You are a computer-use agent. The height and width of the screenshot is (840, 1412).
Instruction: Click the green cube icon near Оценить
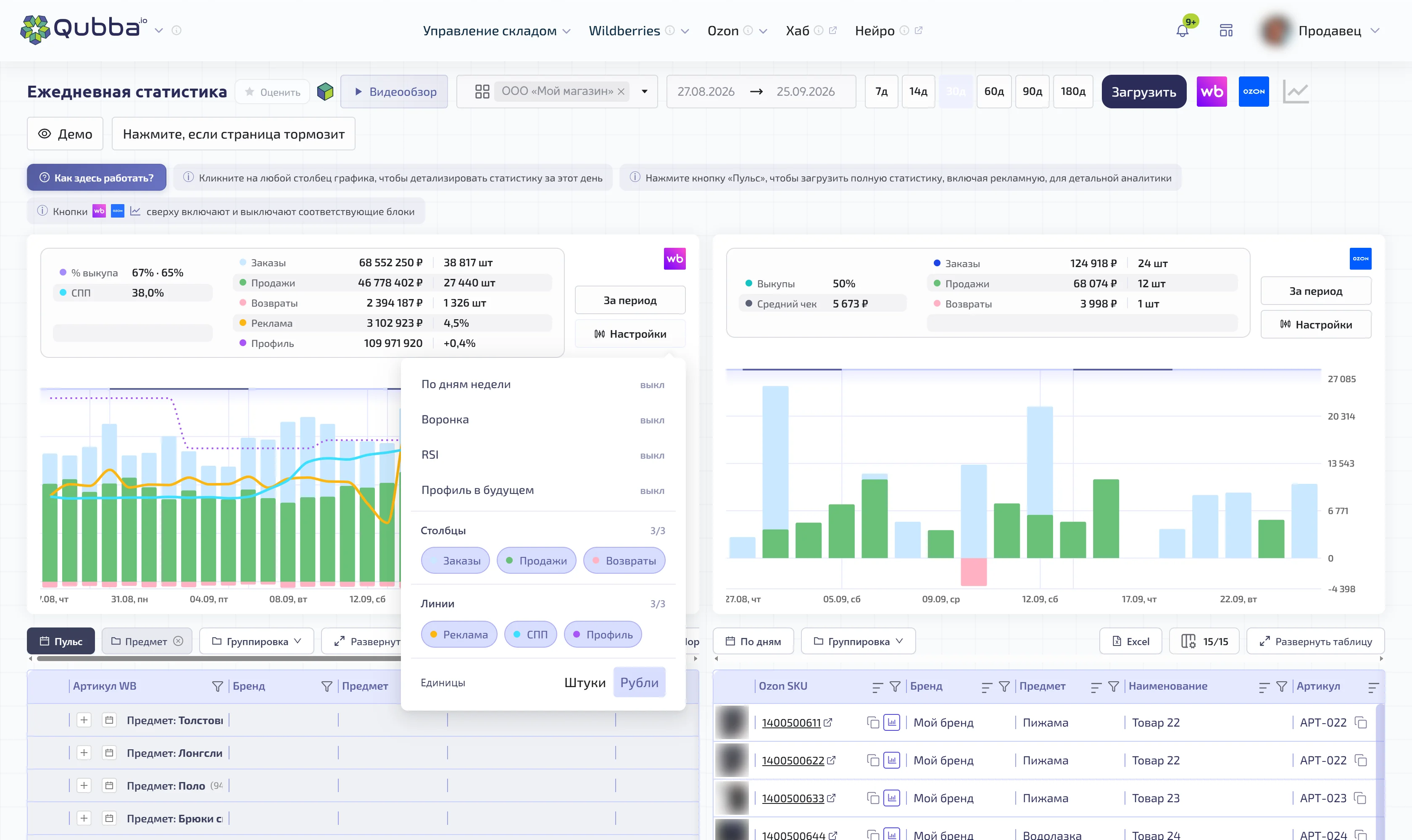pyautogui.click(x=325, y=91)
